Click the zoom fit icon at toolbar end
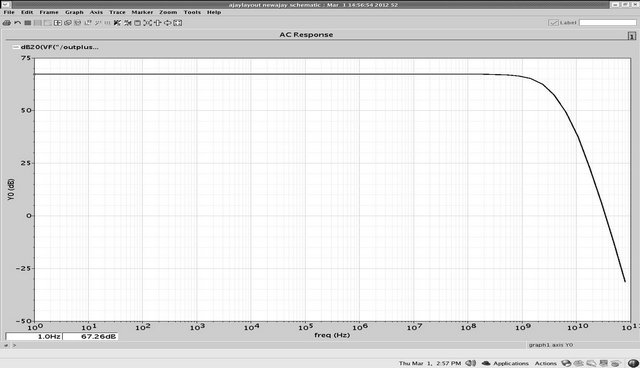640x368 pixels. coord(178,23)
